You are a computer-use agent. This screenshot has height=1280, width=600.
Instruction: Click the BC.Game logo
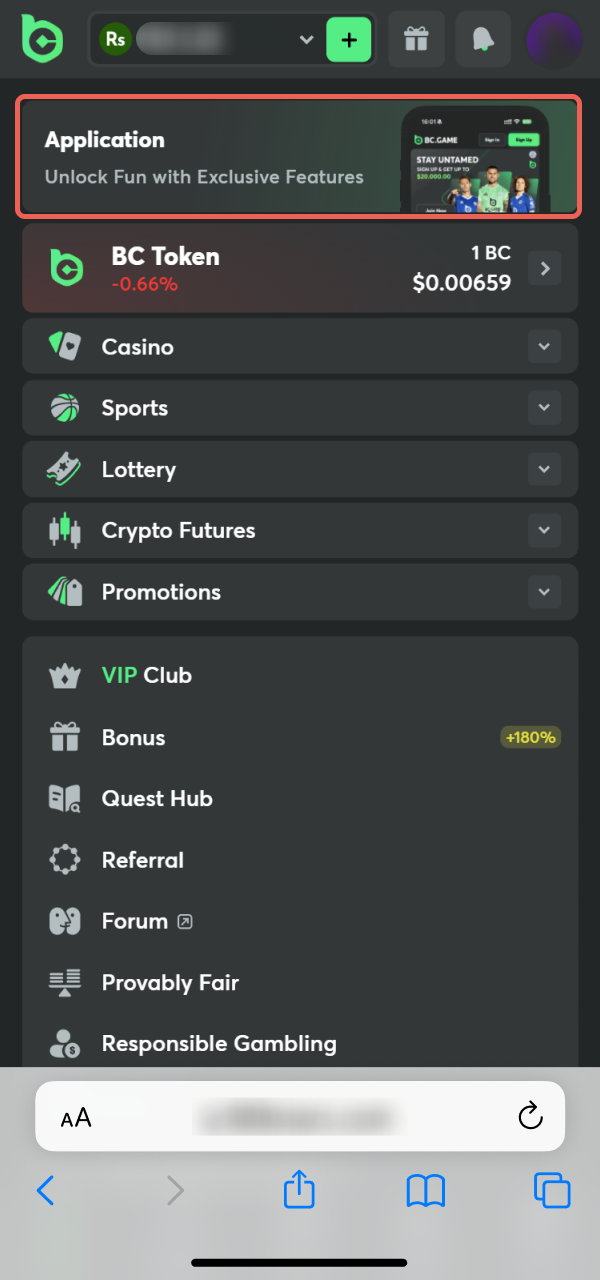tap(42, 40)
